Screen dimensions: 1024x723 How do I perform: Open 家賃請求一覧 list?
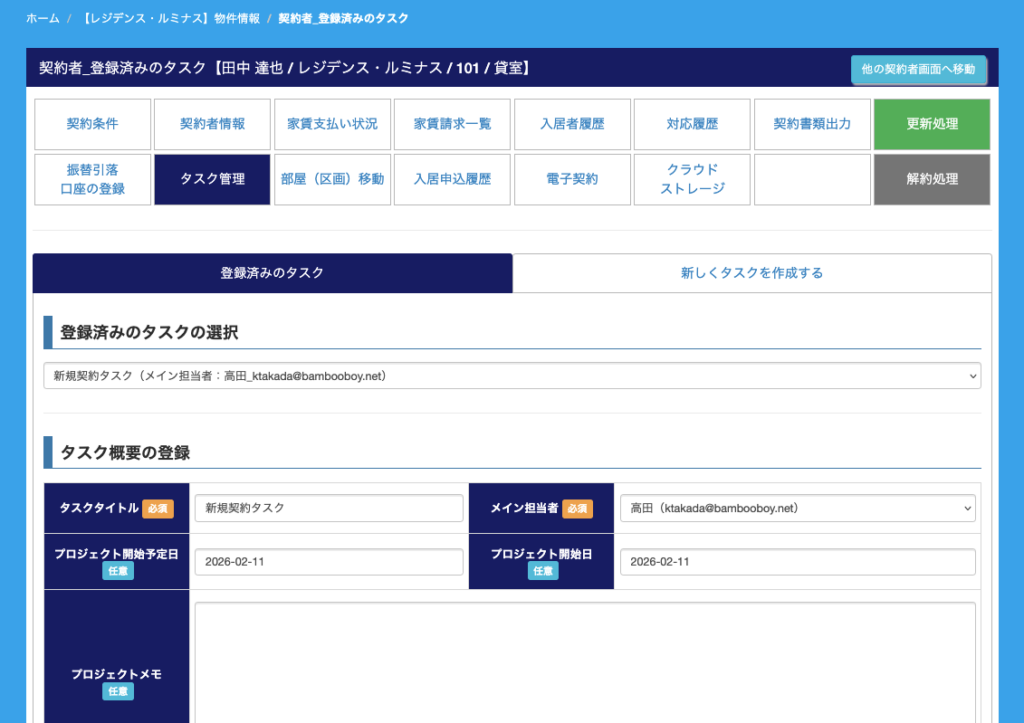coord(452,124)
